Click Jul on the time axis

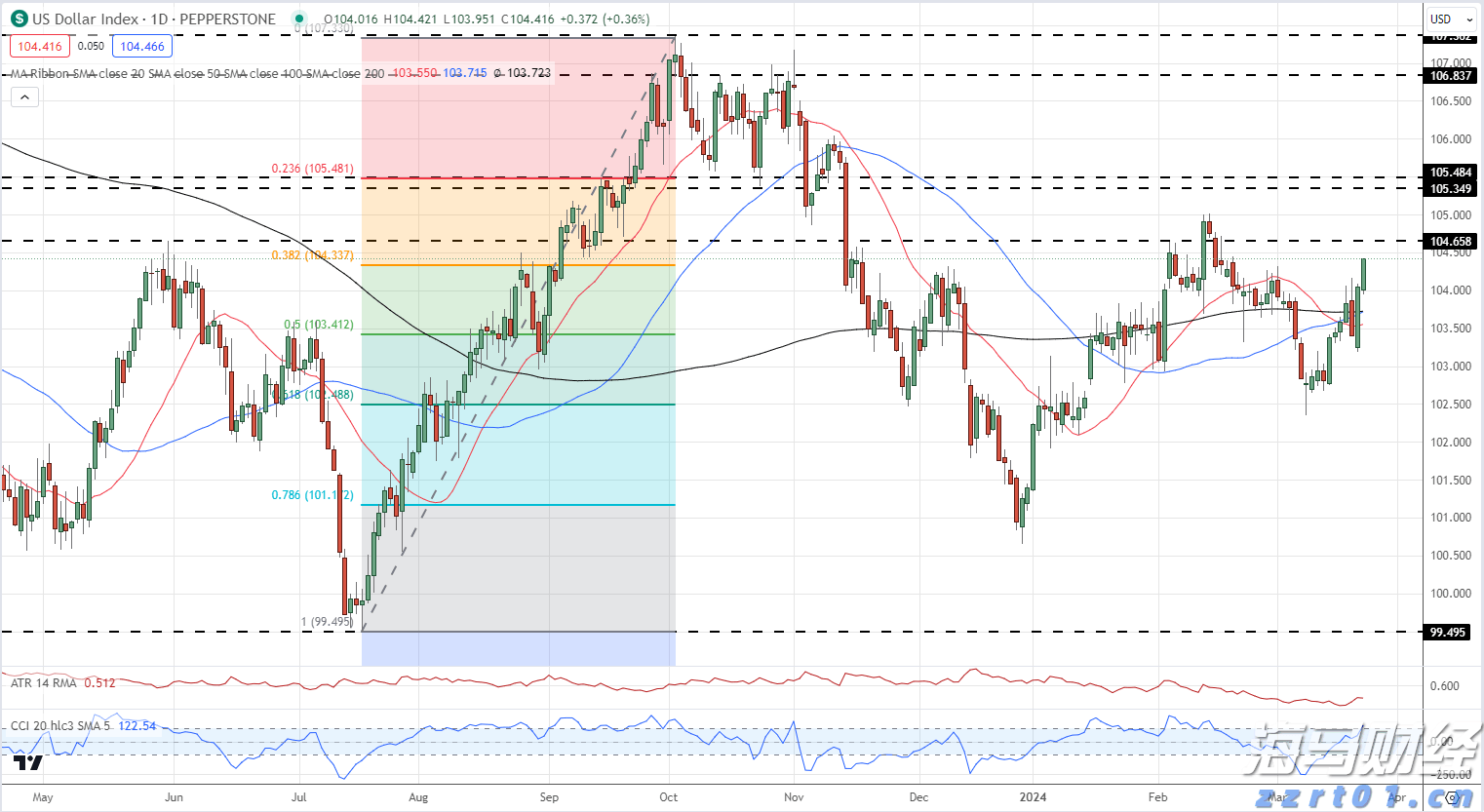click(x=299, y=797)
